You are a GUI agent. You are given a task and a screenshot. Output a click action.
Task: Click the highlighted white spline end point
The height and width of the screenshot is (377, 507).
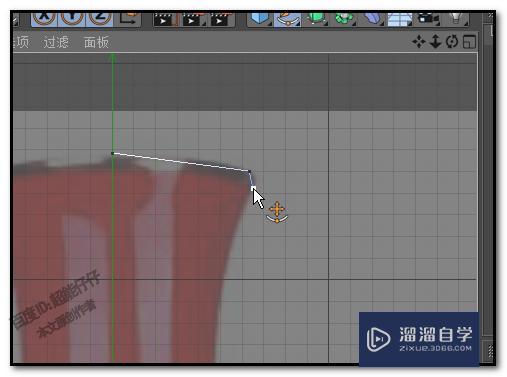(x=253, y=188)
